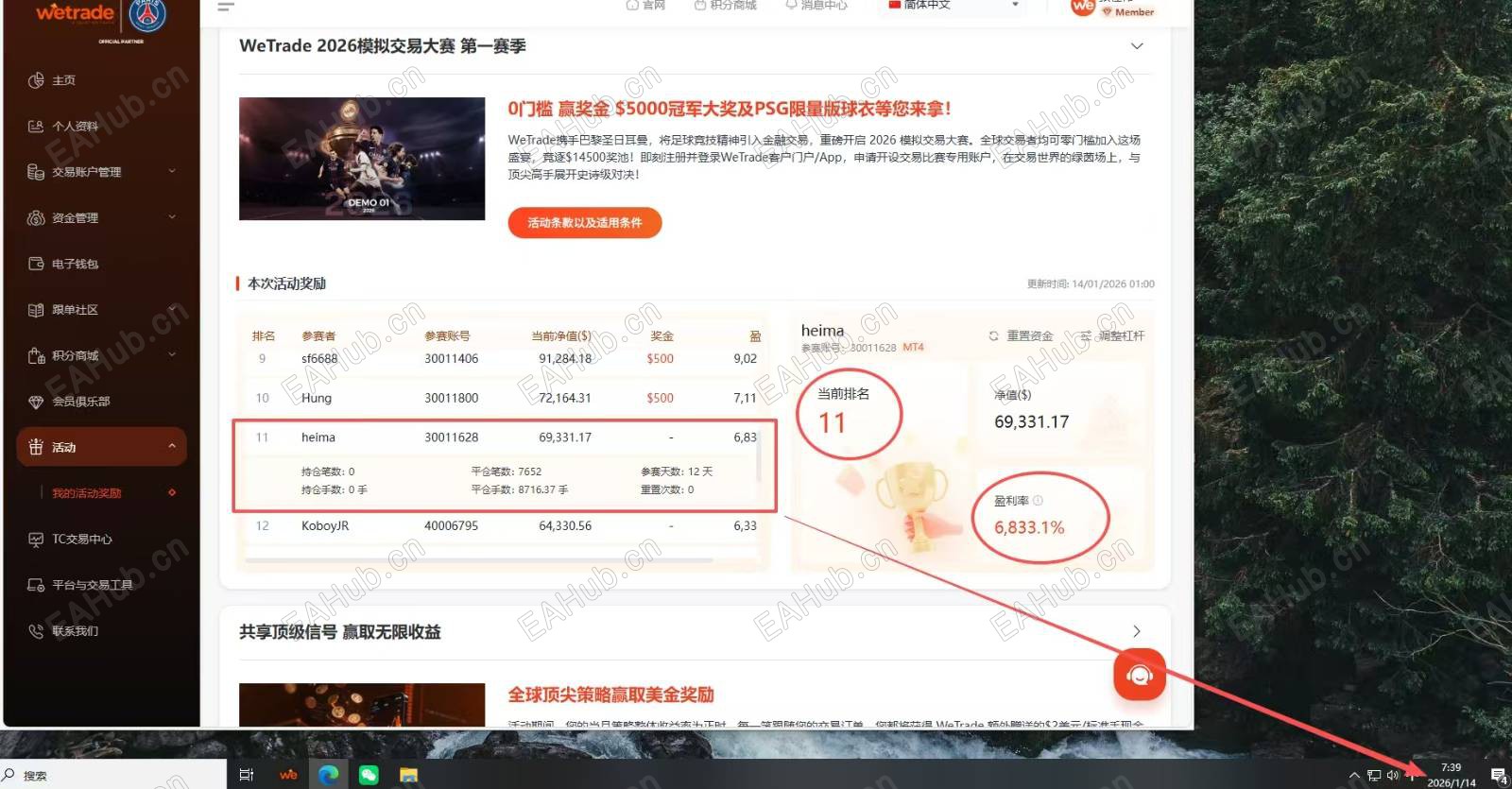Click the 个人资料 profile icon
This screenshot has width=1512, height=789.
pos(36,127)
